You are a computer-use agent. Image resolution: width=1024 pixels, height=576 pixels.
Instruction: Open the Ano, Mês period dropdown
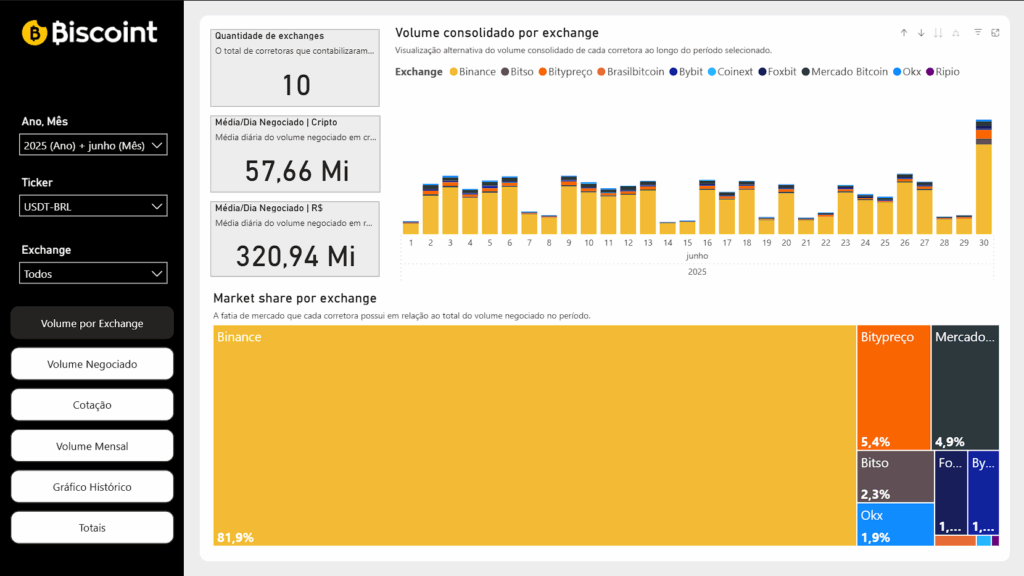(x=93, y=145)
